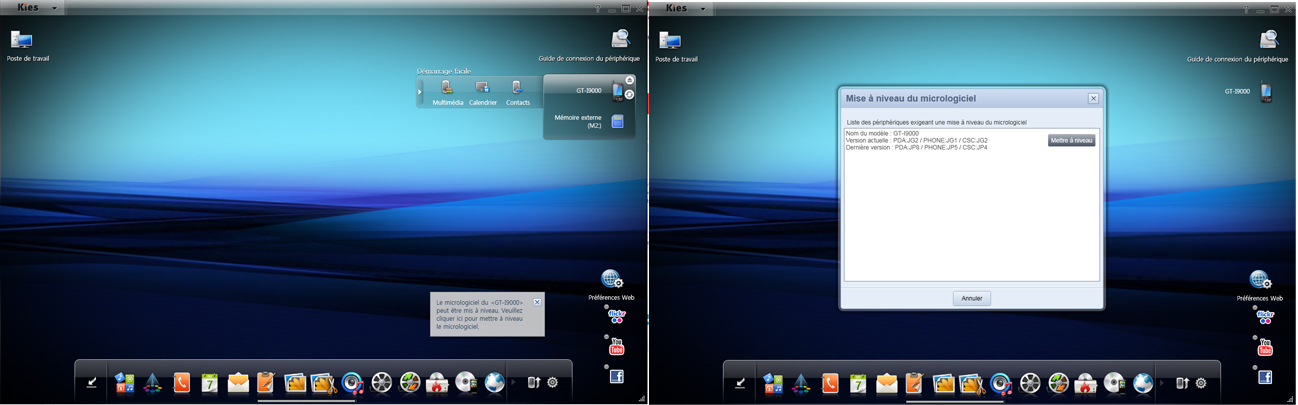
Task: Click the dock scroll bar in left window
Action: 306,401
